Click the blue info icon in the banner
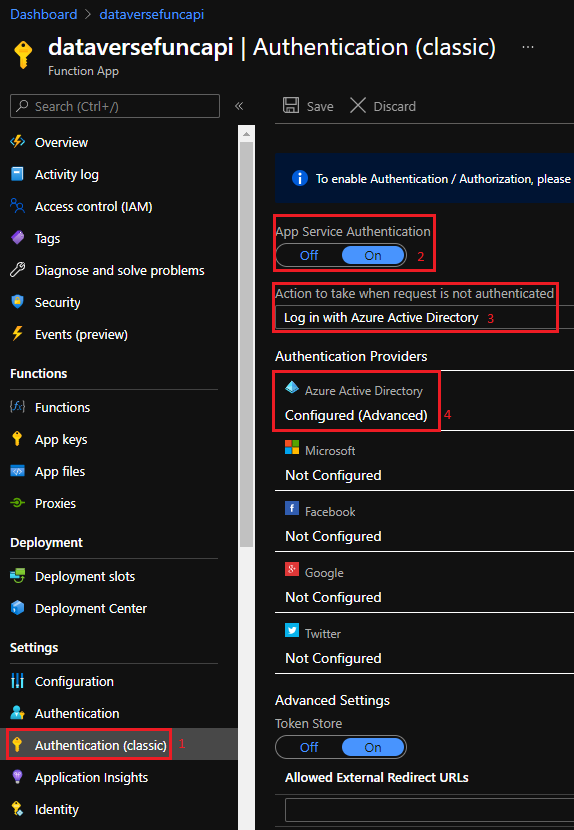 (x=300, y=178)
